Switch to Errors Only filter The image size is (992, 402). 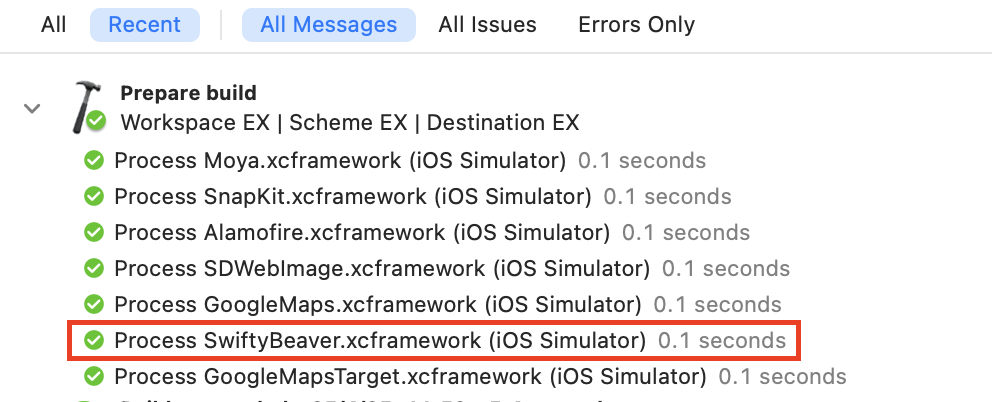(636, 25)
